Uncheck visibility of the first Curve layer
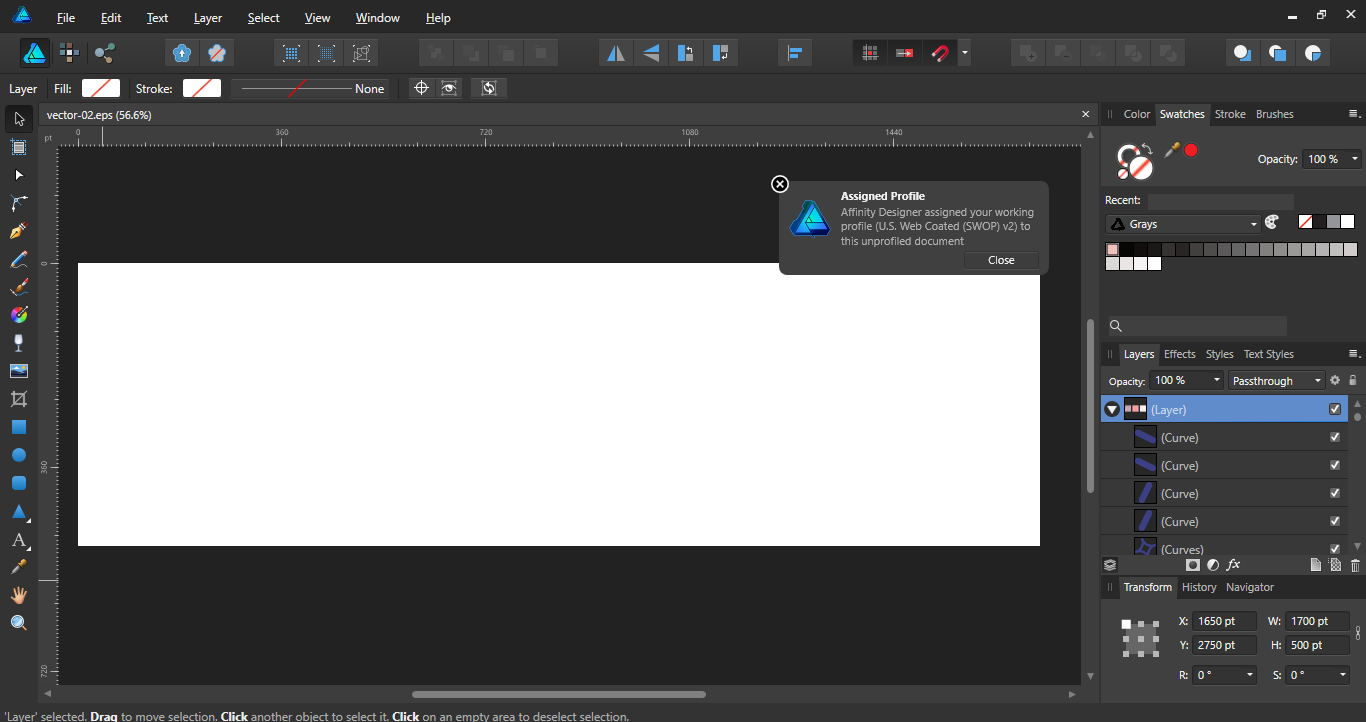 click(1335, 437)
